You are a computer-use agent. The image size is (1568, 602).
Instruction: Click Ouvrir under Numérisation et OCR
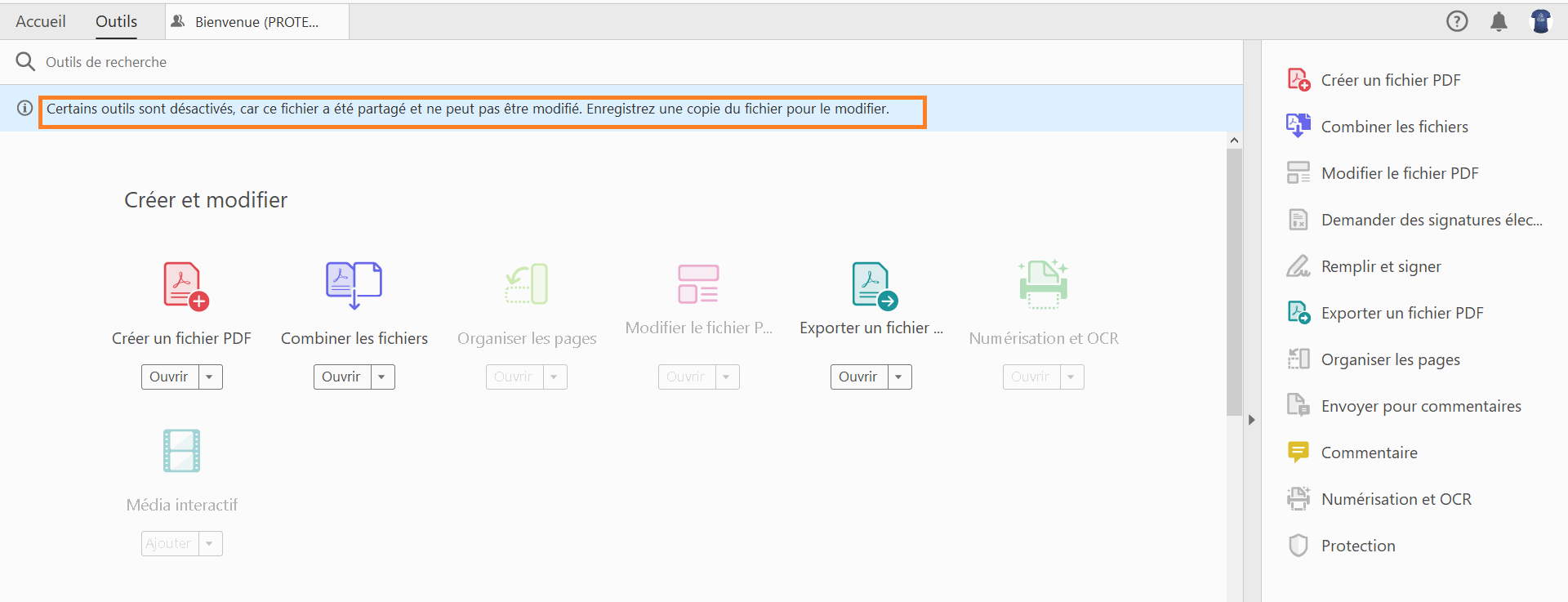click(x=1031, y=377)
